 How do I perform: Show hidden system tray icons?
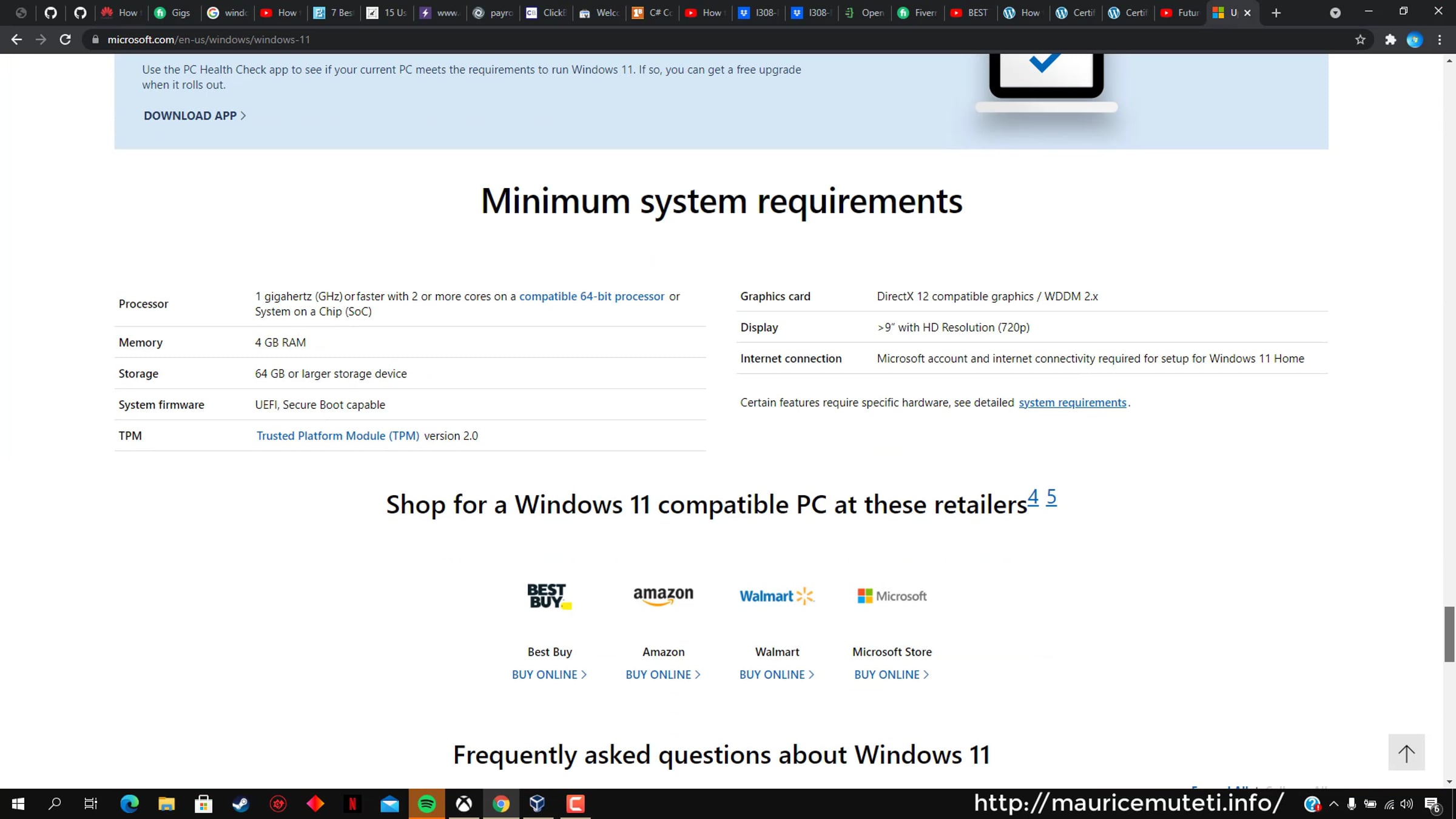point(1333,804)
